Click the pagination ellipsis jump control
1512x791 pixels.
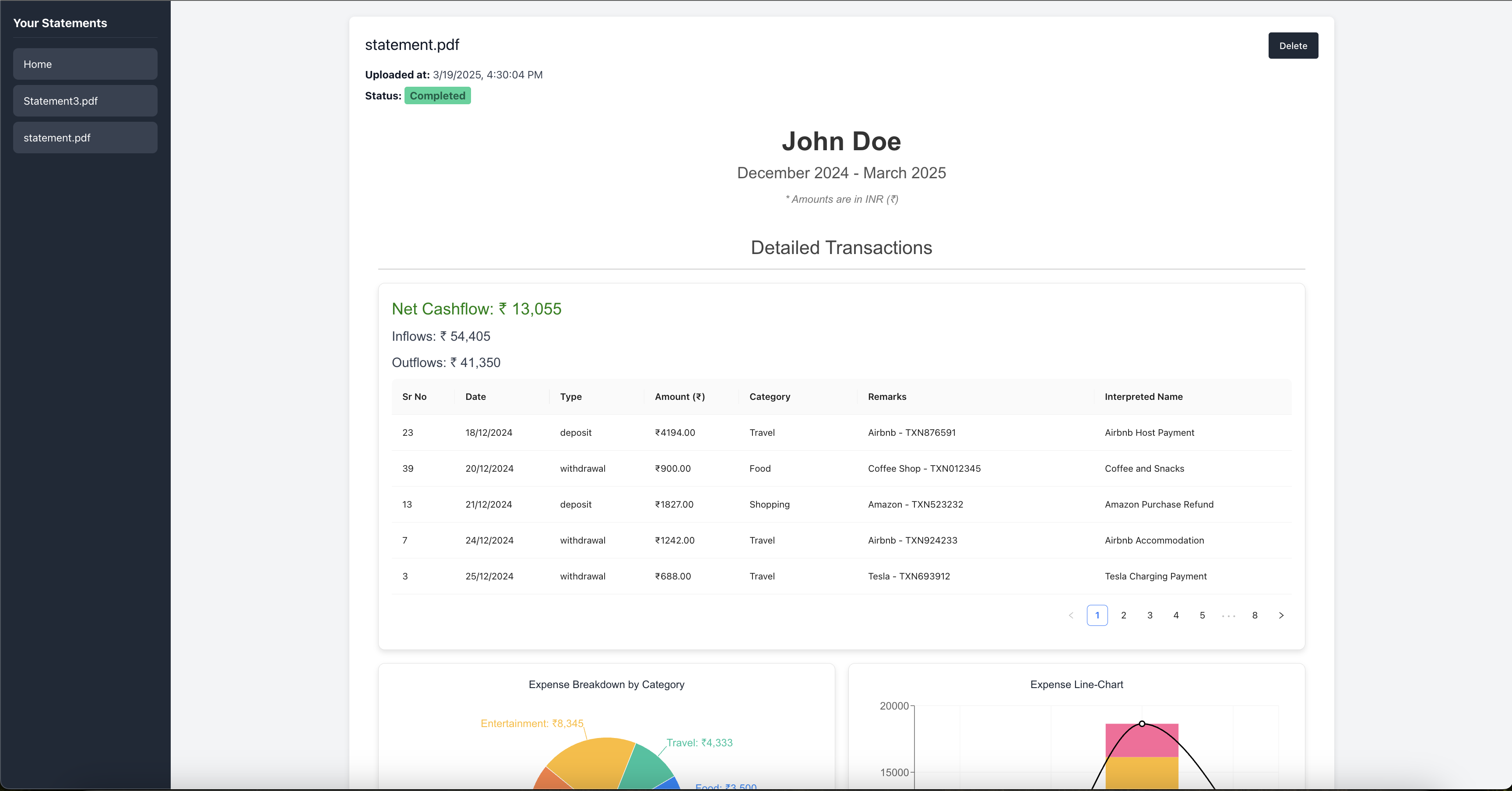click(x=1228, y=615)
